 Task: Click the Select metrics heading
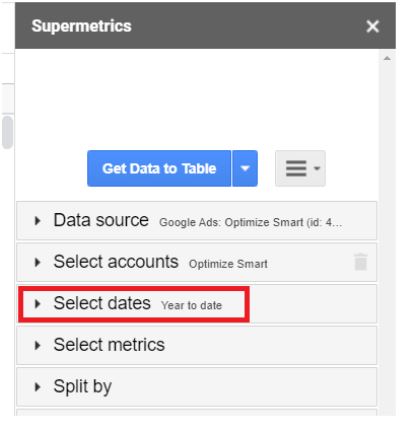click(109, 345)
